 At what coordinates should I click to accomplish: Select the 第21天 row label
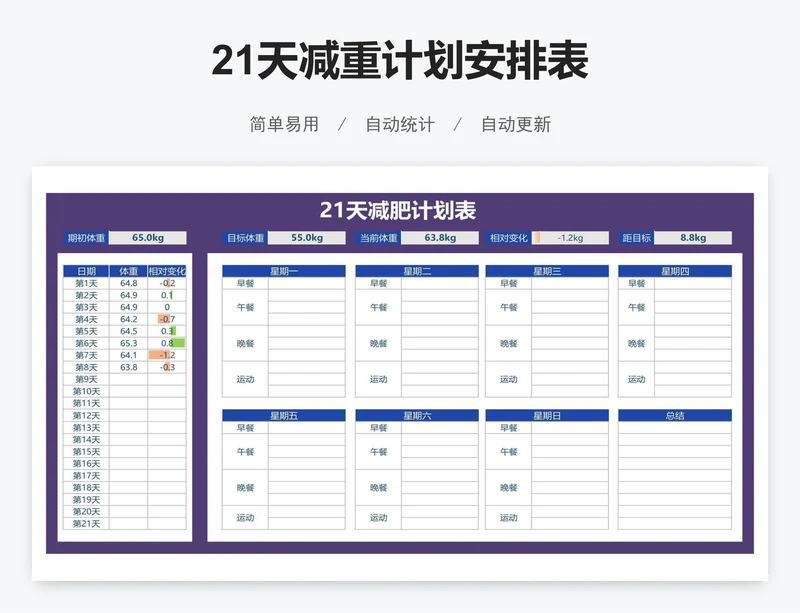point(86,524)
